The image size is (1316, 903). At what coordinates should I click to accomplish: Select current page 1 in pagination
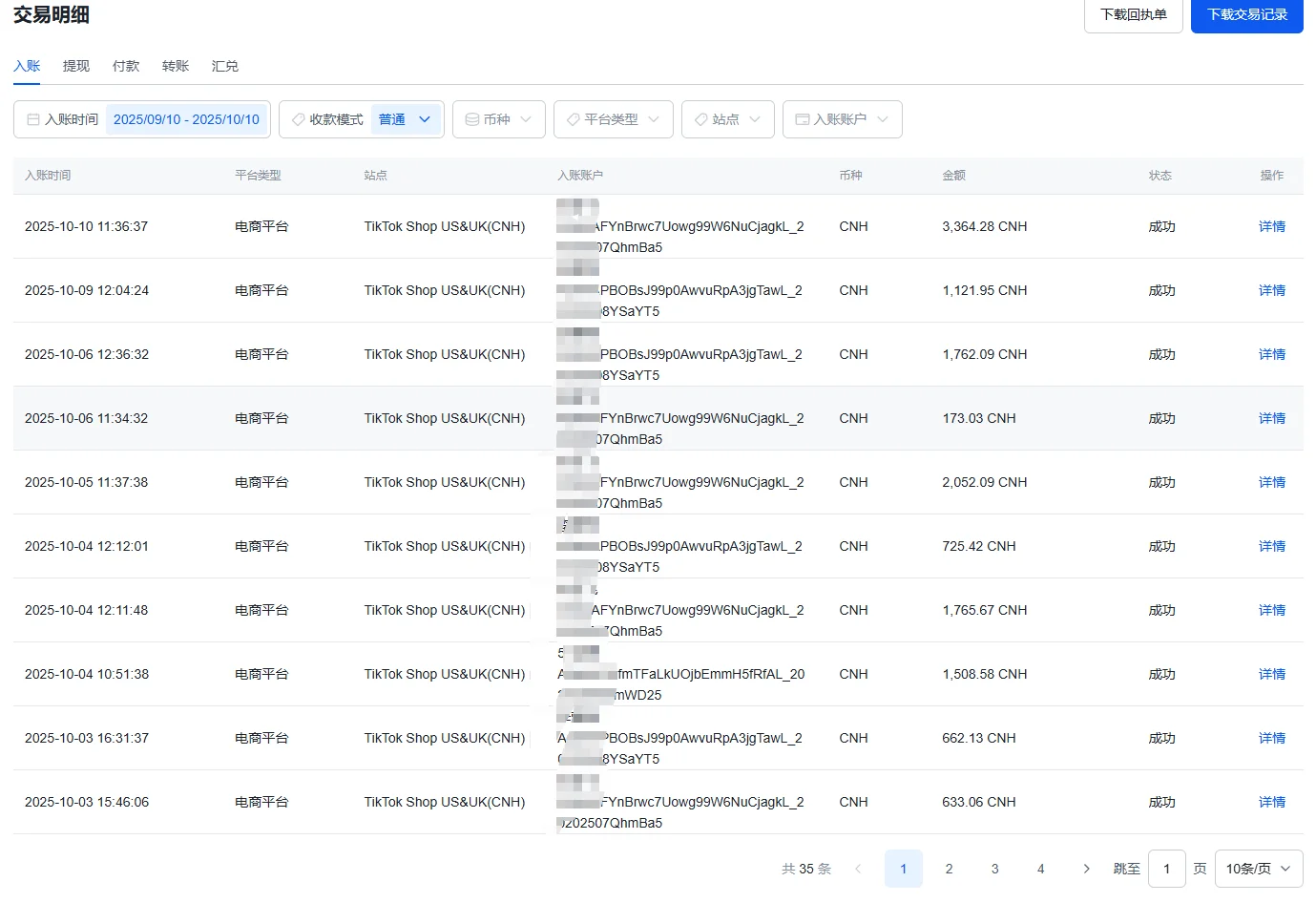[904, 869]
